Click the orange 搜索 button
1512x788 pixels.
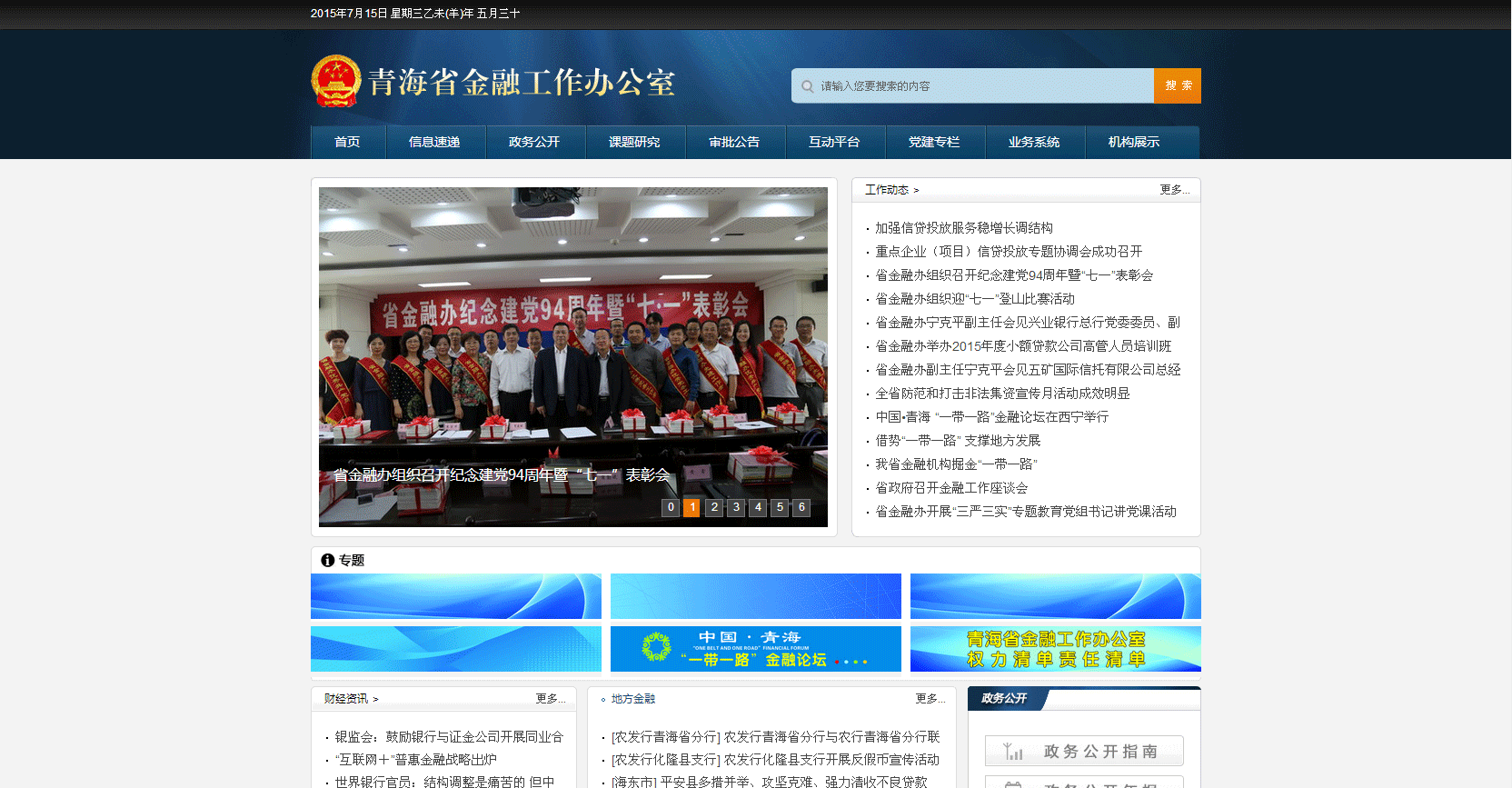[x=1178, y=85]
